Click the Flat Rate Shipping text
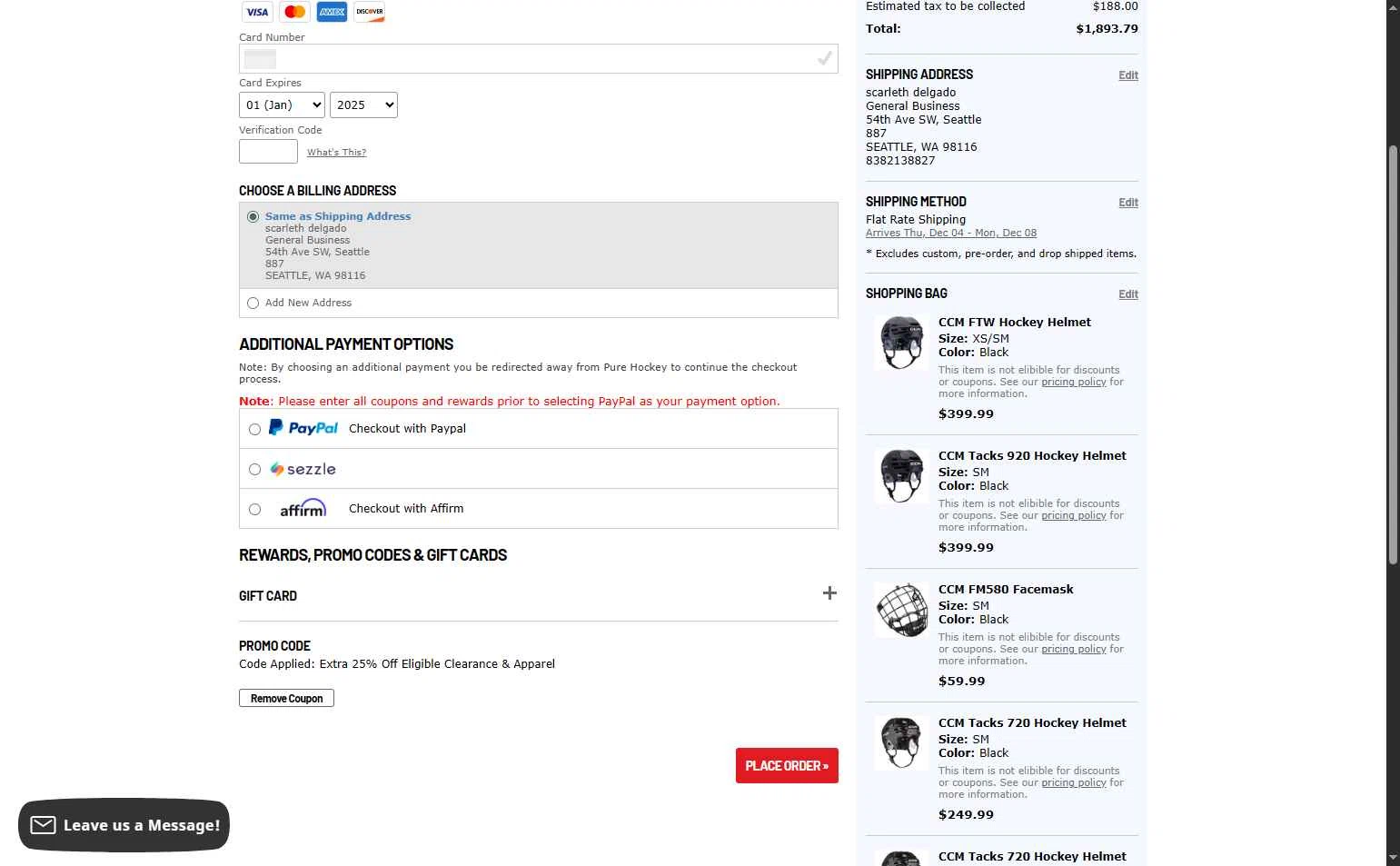 pyautogui.click(x=916, y=220)
